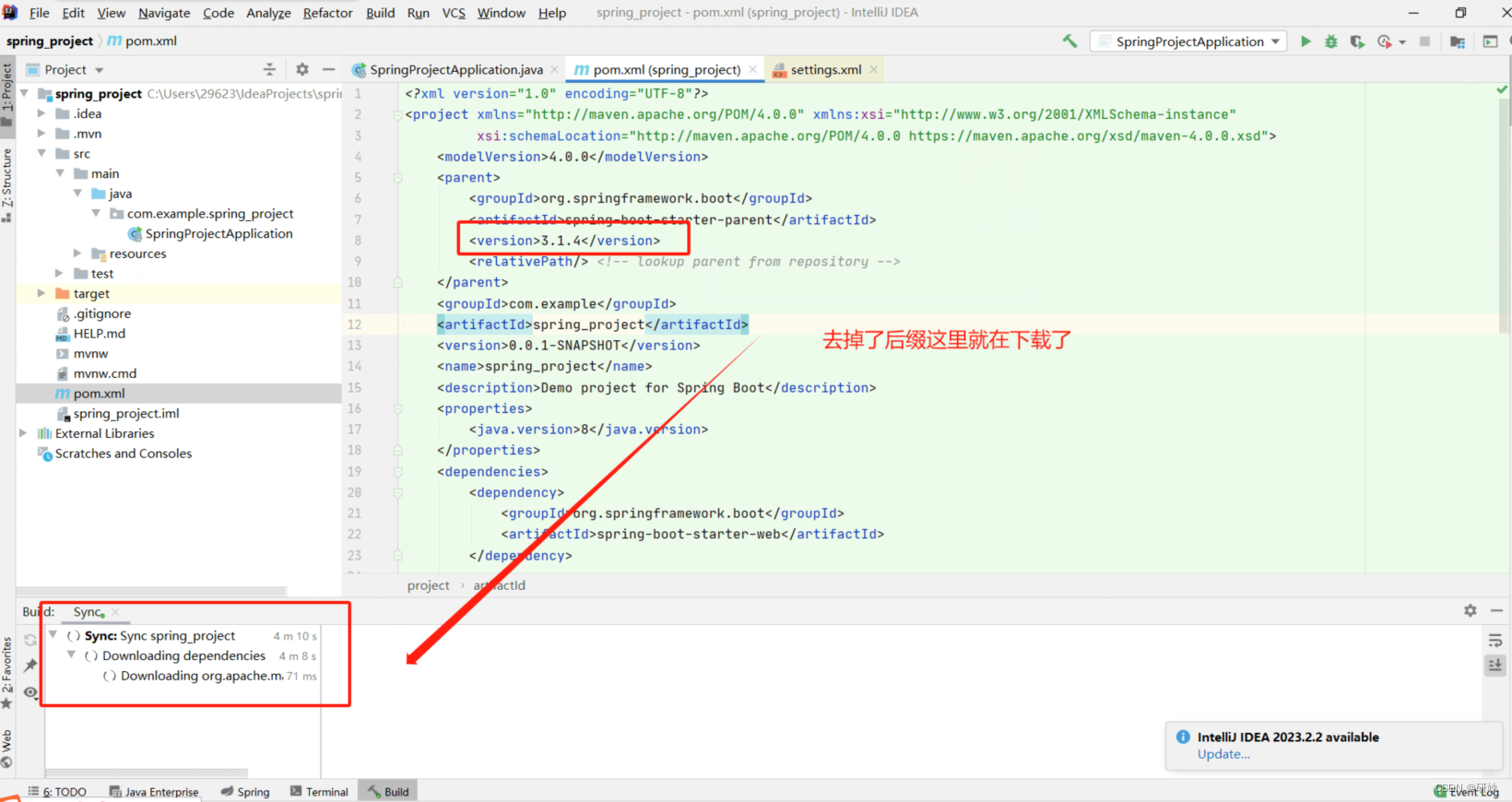
Task: Expand the resources folder
Action: coord(77,254)
